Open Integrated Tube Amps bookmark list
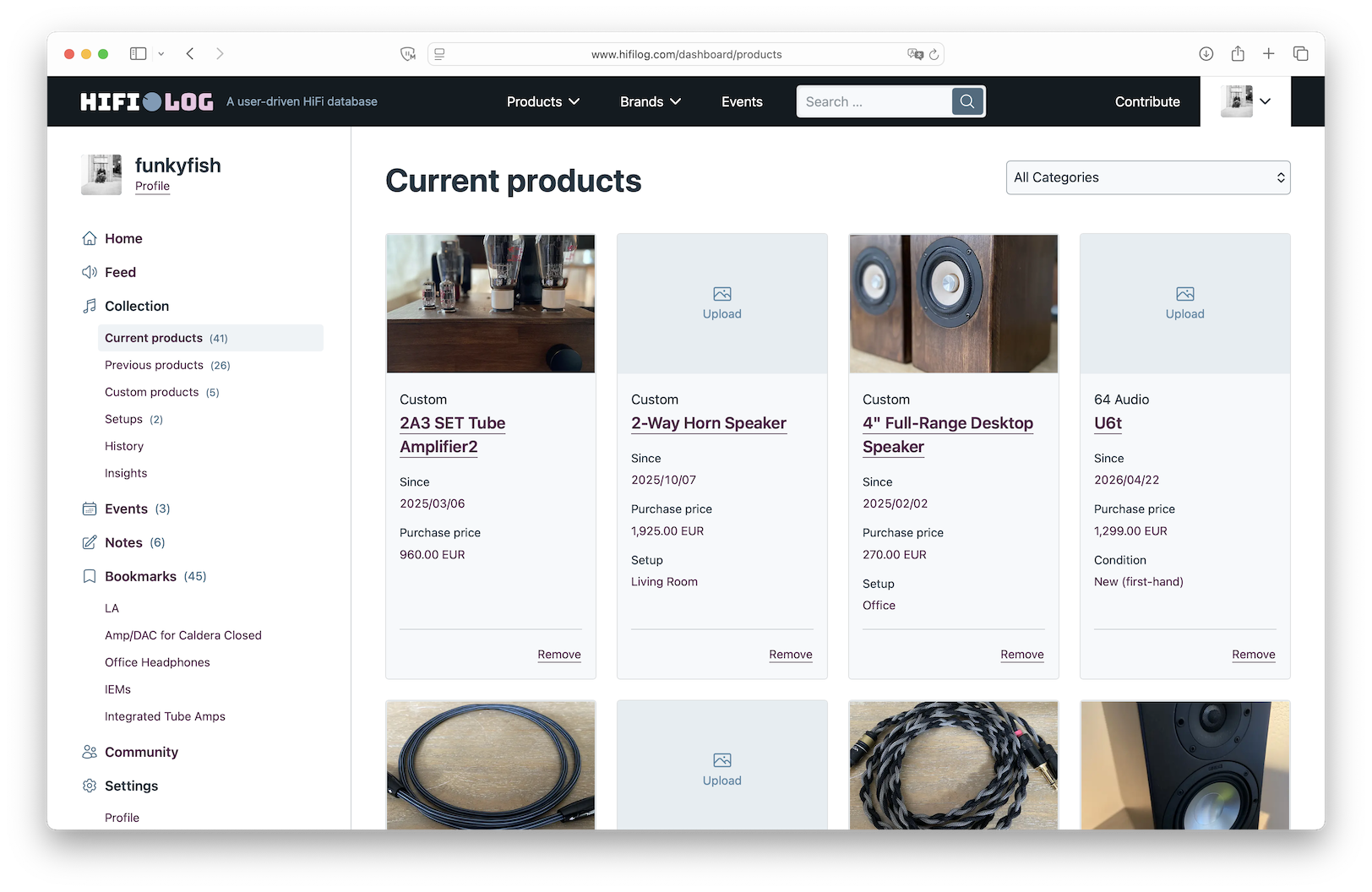 tap(165, 716)
